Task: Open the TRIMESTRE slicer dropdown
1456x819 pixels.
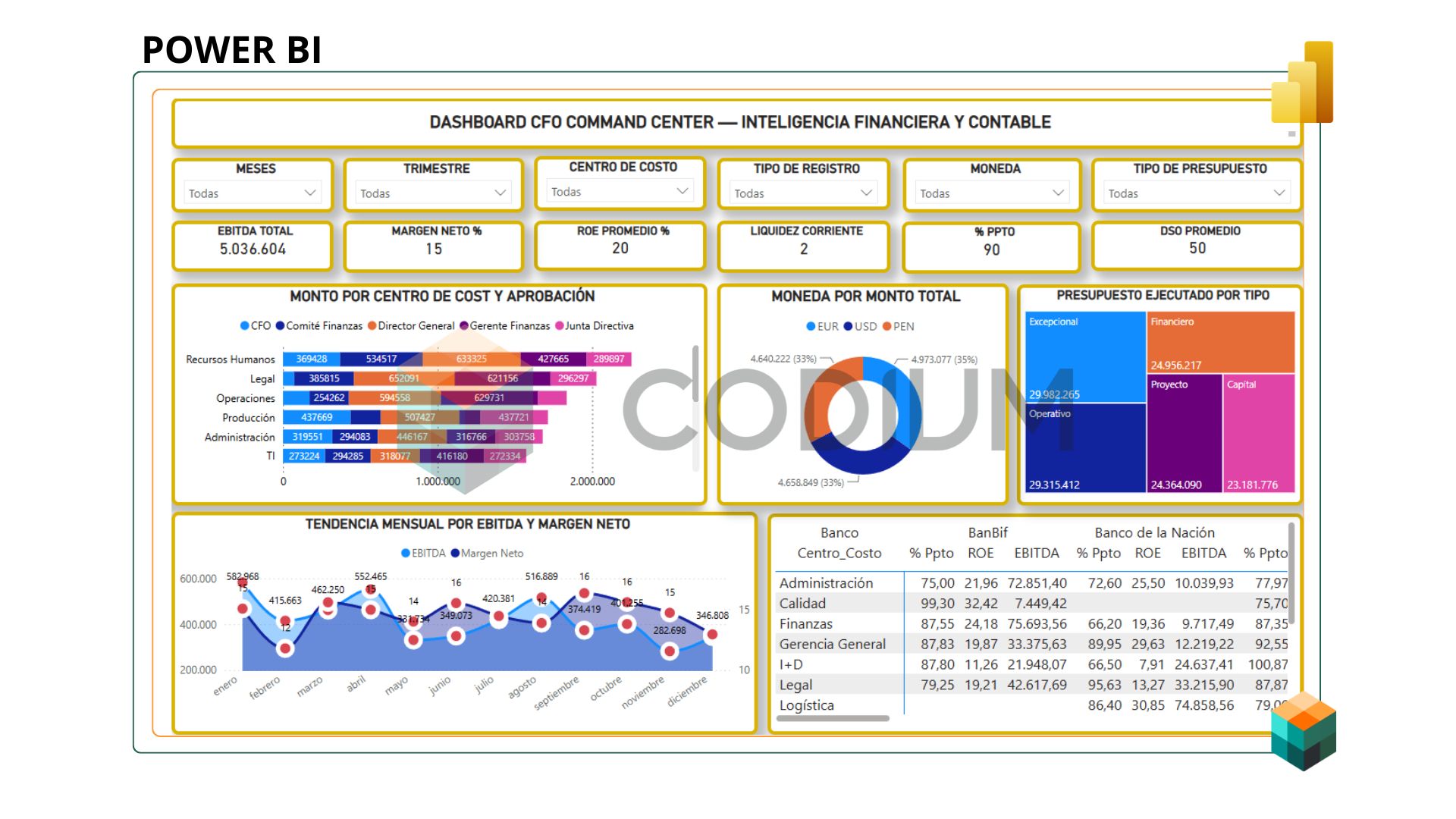Action: click(x=433, y=193)
